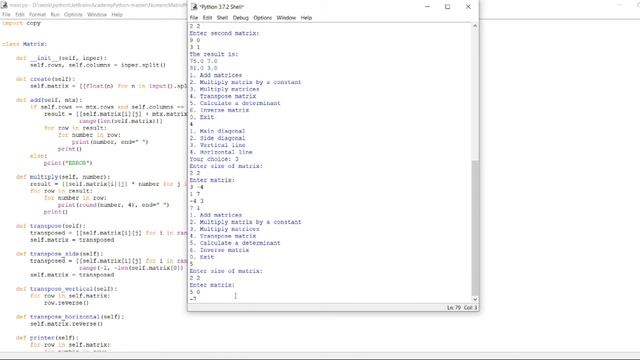Image resolution: width=640 pixels, height=360 pixels.
Task: Click the Python Shell title bar icon
Action: coord(194,7)
